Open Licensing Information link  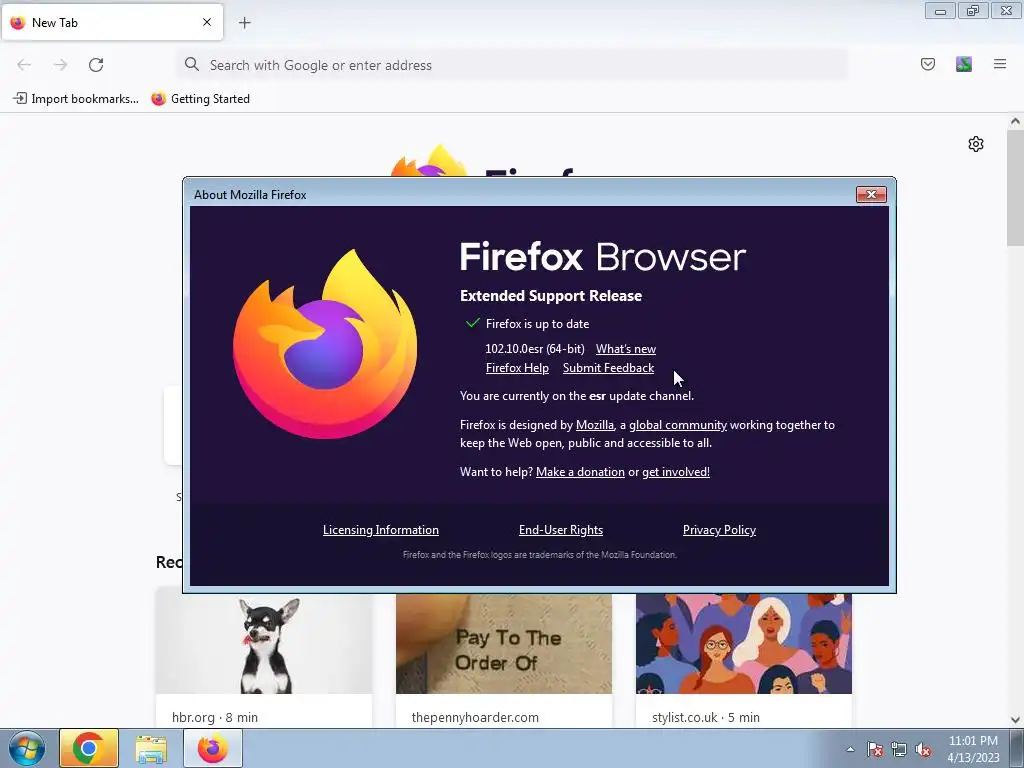381,530
